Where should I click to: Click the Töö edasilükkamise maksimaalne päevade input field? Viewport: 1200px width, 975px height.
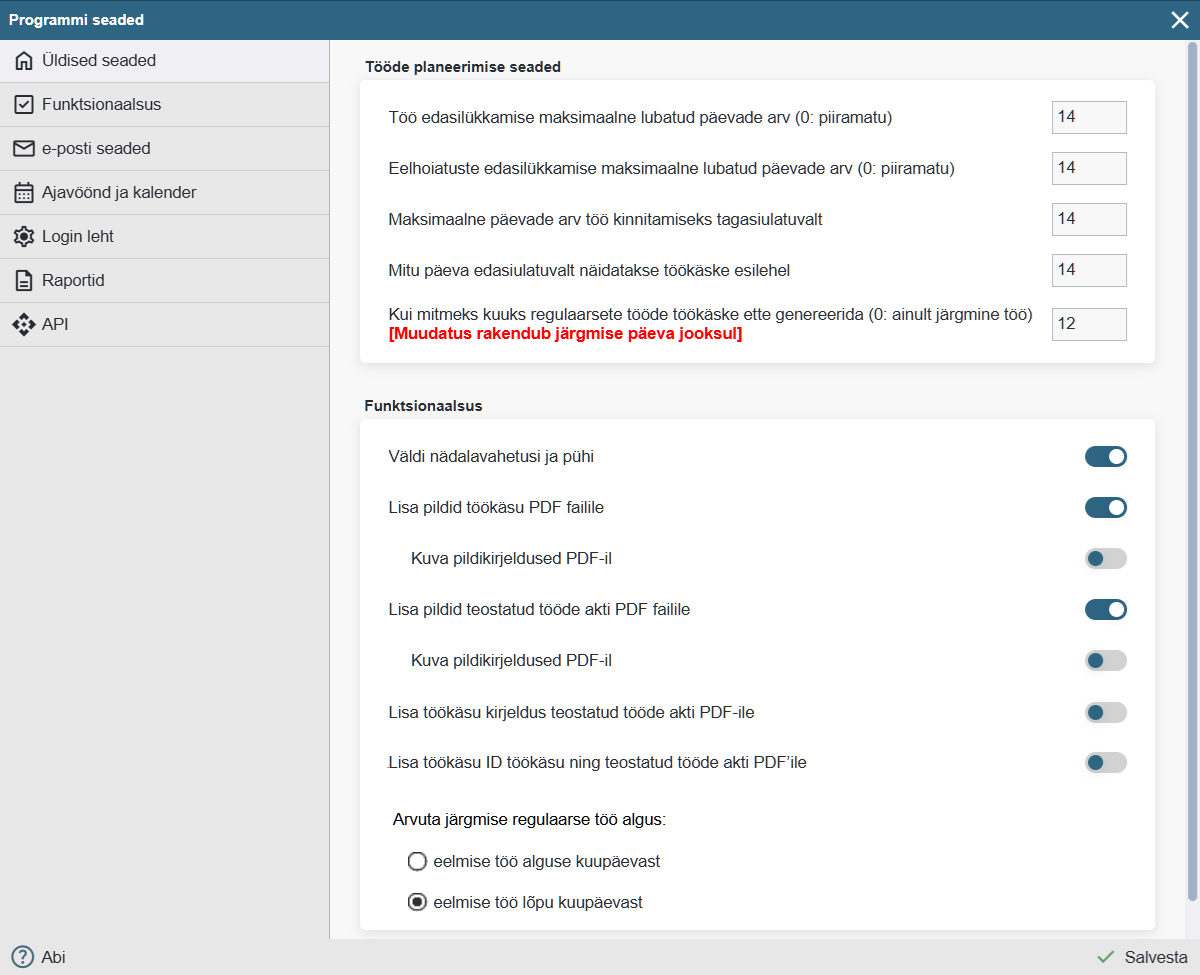click(x=1088, y=117)
